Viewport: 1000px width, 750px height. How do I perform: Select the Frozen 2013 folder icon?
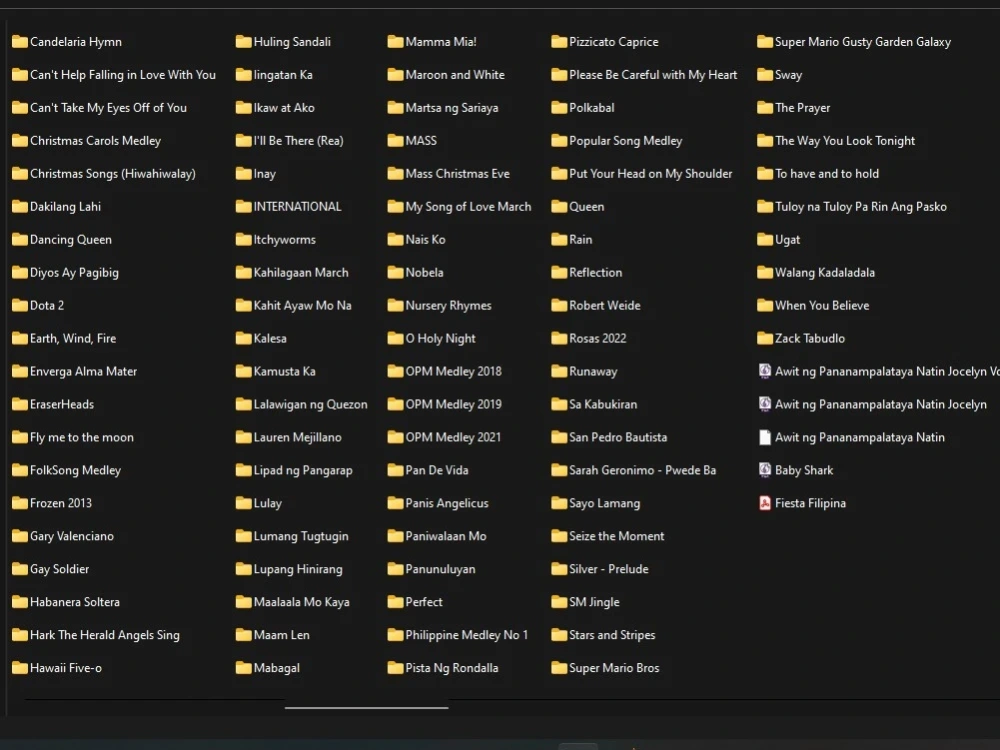coord(20,503)
